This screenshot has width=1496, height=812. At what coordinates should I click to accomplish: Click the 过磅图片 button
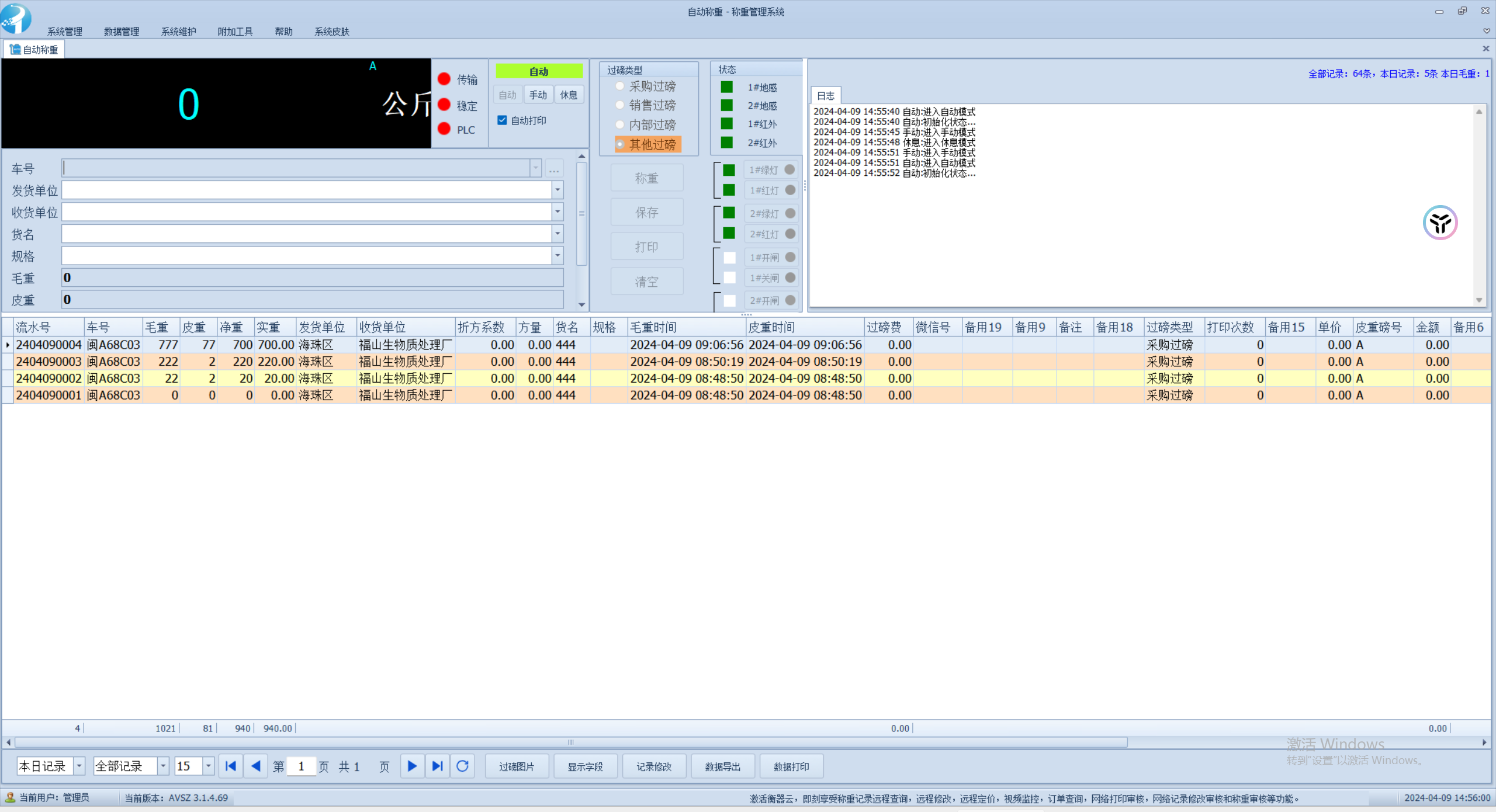click(x=517, y=766)
